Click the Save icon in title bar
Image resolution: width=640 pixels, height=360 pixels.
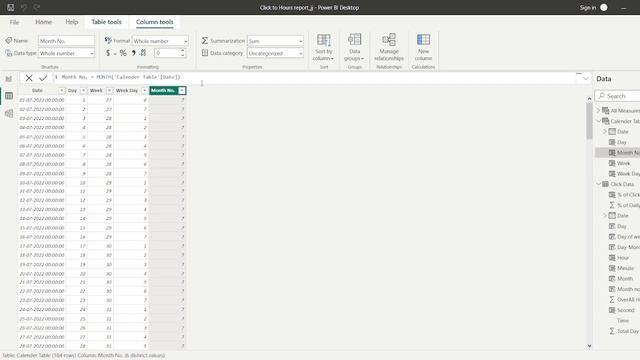[x=11, y=7]
